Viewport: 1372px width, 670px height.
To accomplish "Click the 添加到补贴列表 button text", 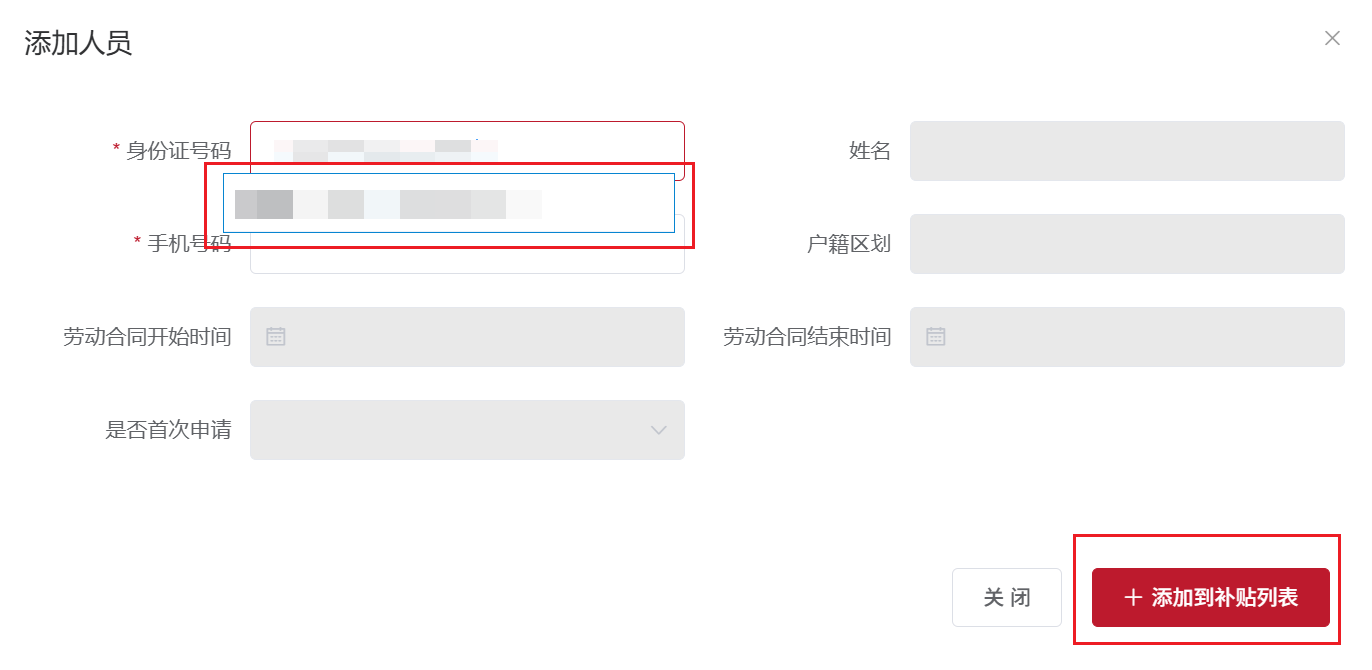I will (1225, 598).
